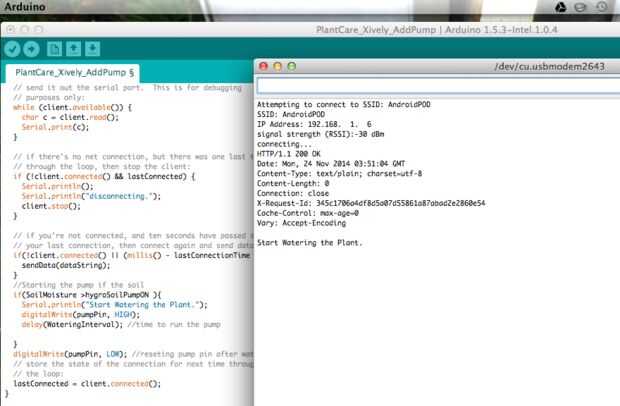620x406 pixels.
Task: Click 'signal strength (RSSI):-30 dBm' line
Action: tap(320, 134)
